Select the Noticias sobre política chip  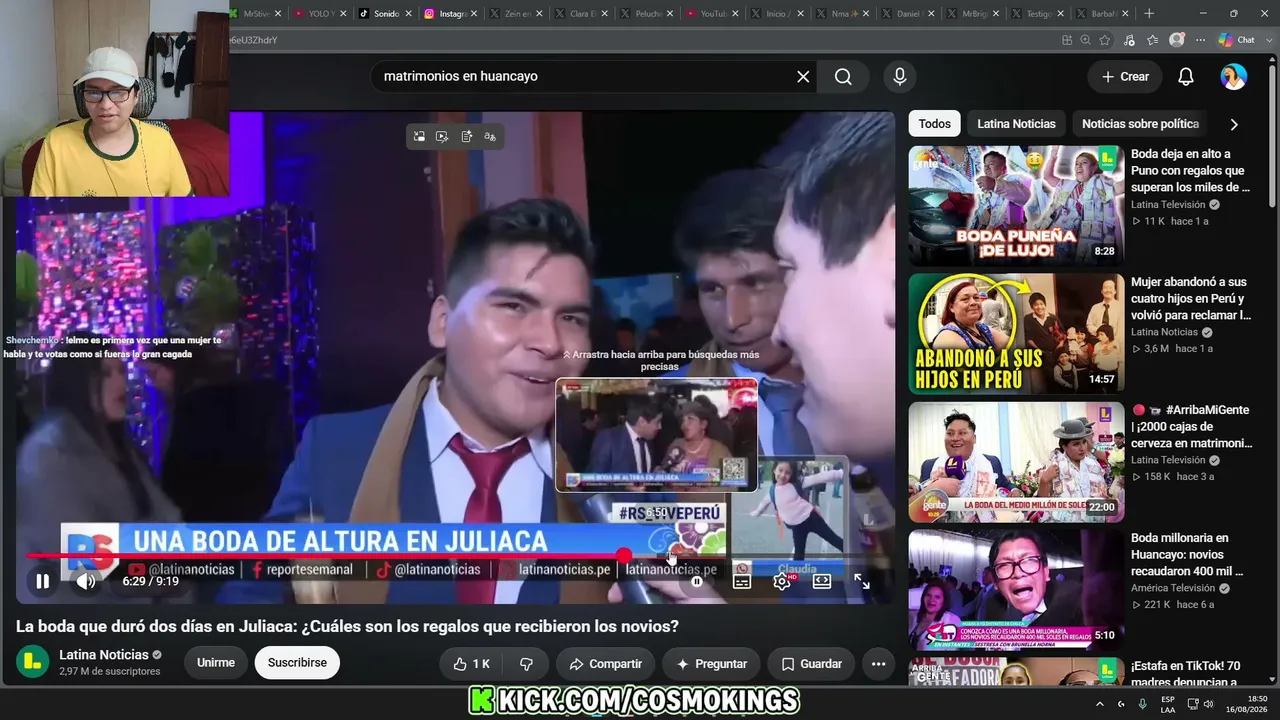coord(1140,124)
